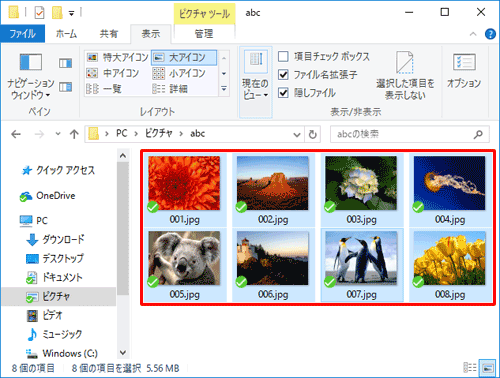Open recent locations dropdown arrow
Image resolution: width=500 pixels, height=378 pixels.
tap(58, 134)
